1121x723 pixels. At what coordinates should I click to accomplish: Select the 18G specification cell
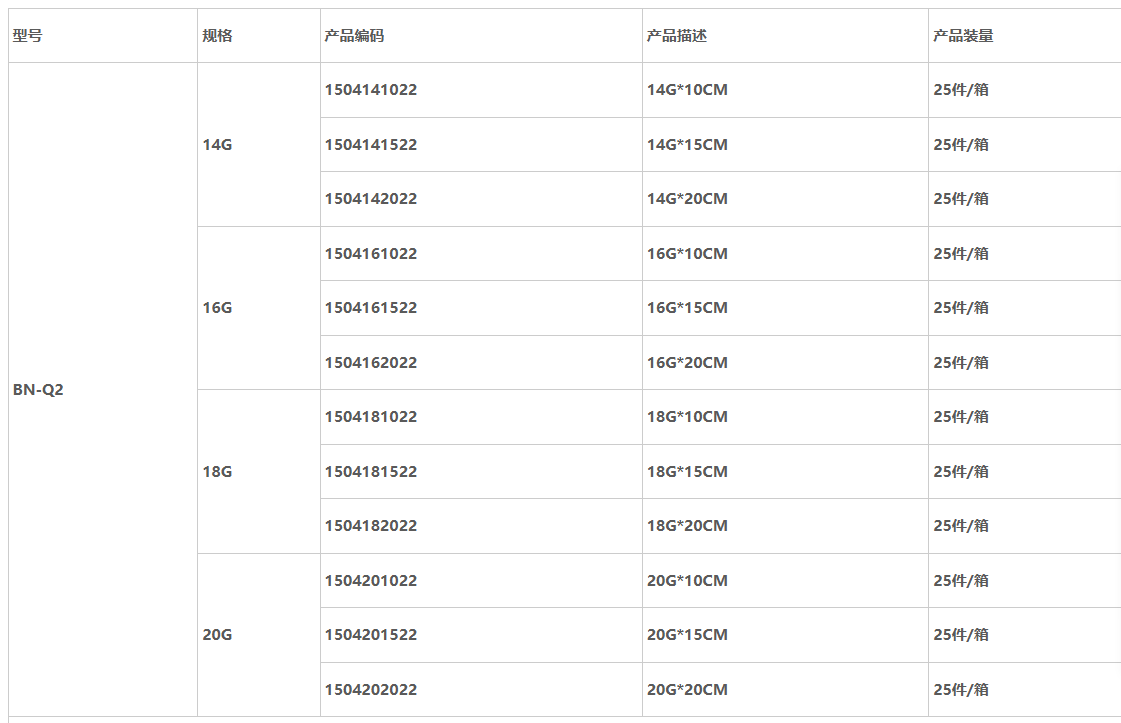point(217,472)
